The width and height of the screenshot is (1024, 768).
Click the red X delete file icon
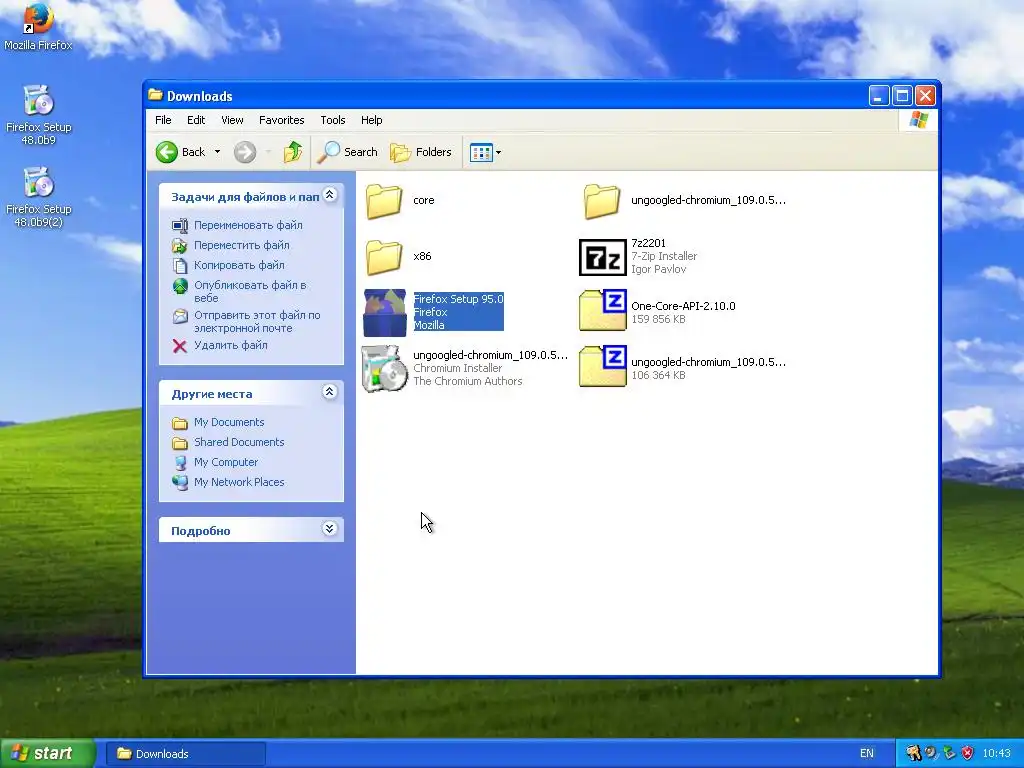click(x=180, y=346)
